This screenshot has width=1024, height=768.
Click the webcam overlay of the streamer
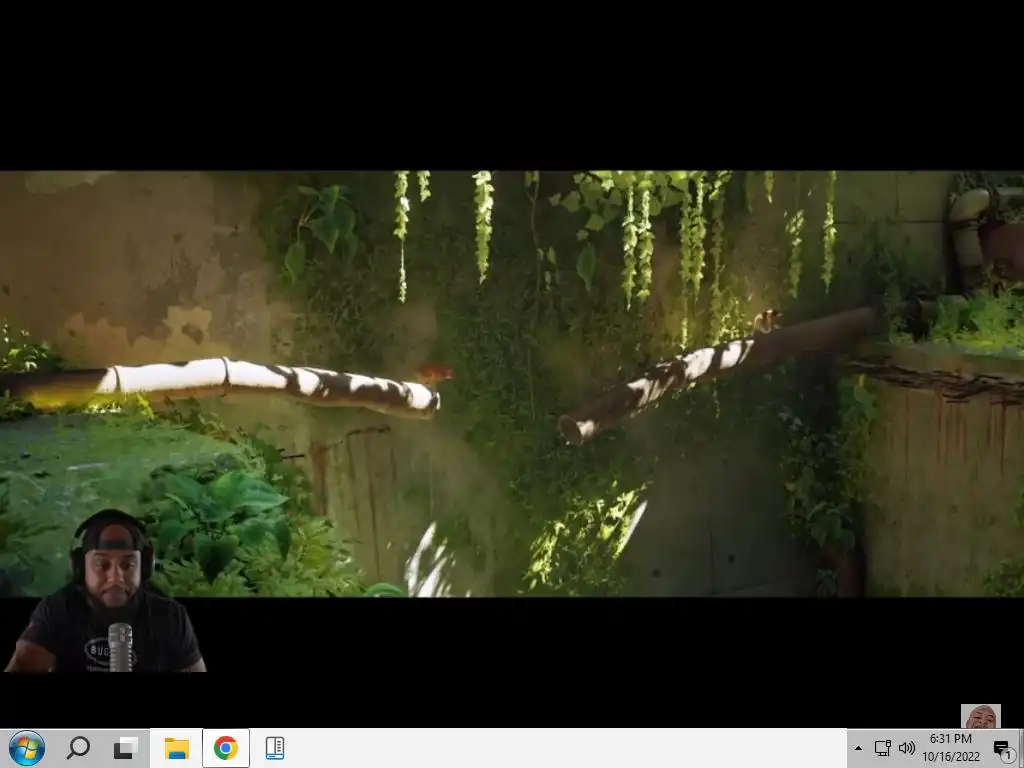coord(106,591)
